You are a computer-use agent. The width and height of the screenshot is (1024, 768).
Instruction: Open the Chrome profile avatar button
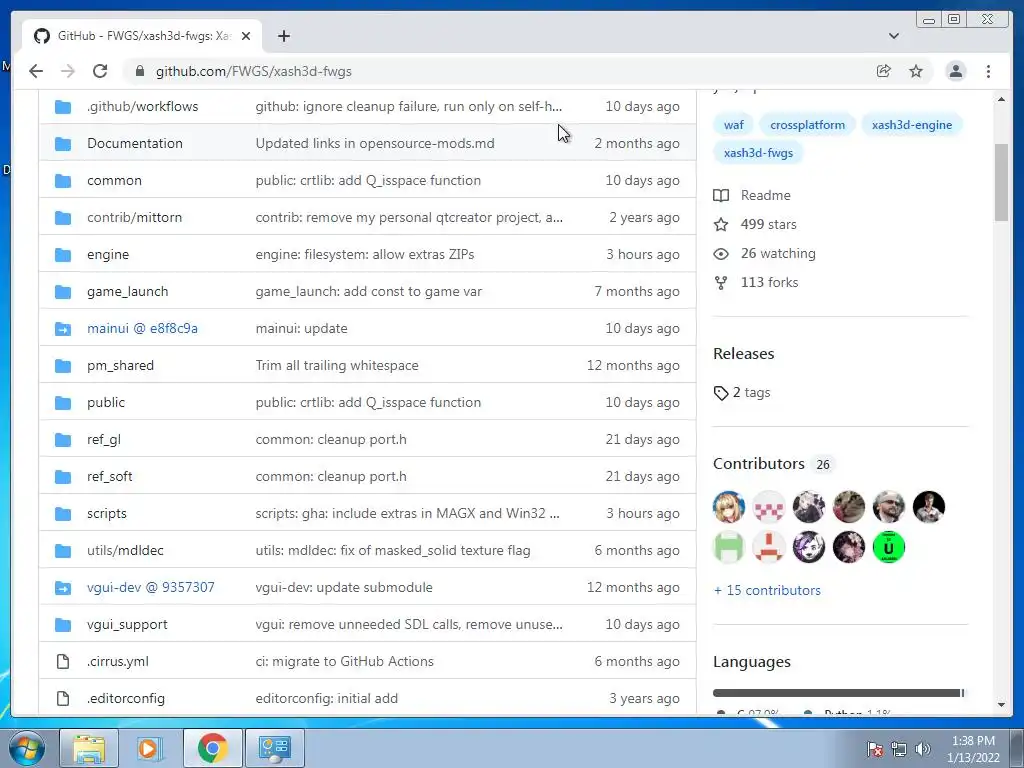(x=955, y=71)
